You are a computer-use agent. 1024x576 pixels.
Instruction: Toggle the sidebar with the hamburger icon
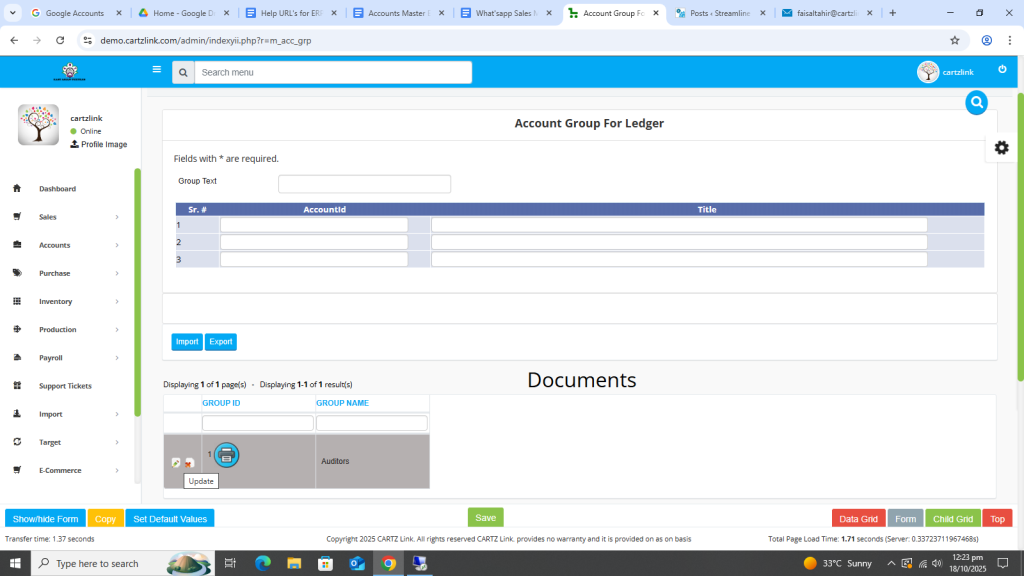point(157,70)
